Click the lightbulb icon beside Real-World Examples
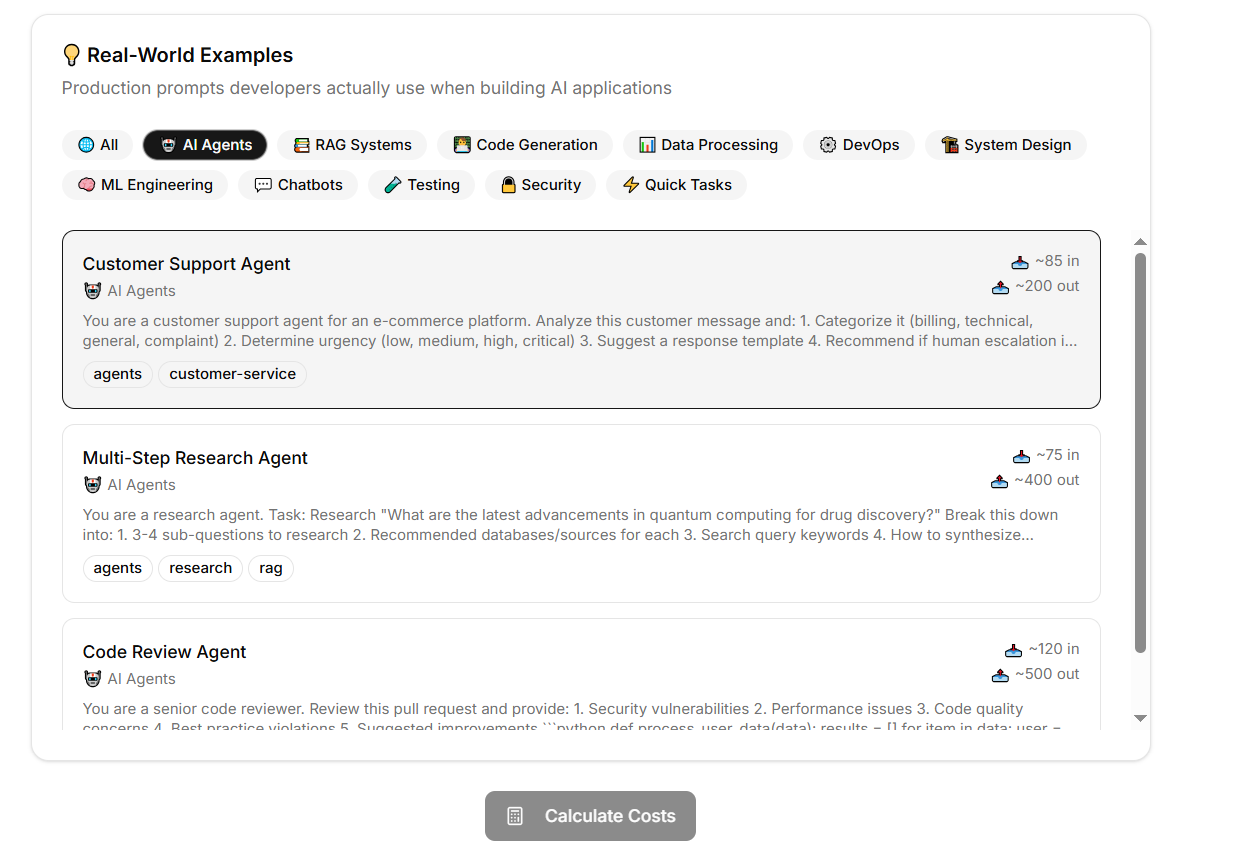 pyautogui.click(x=71, y=55)
